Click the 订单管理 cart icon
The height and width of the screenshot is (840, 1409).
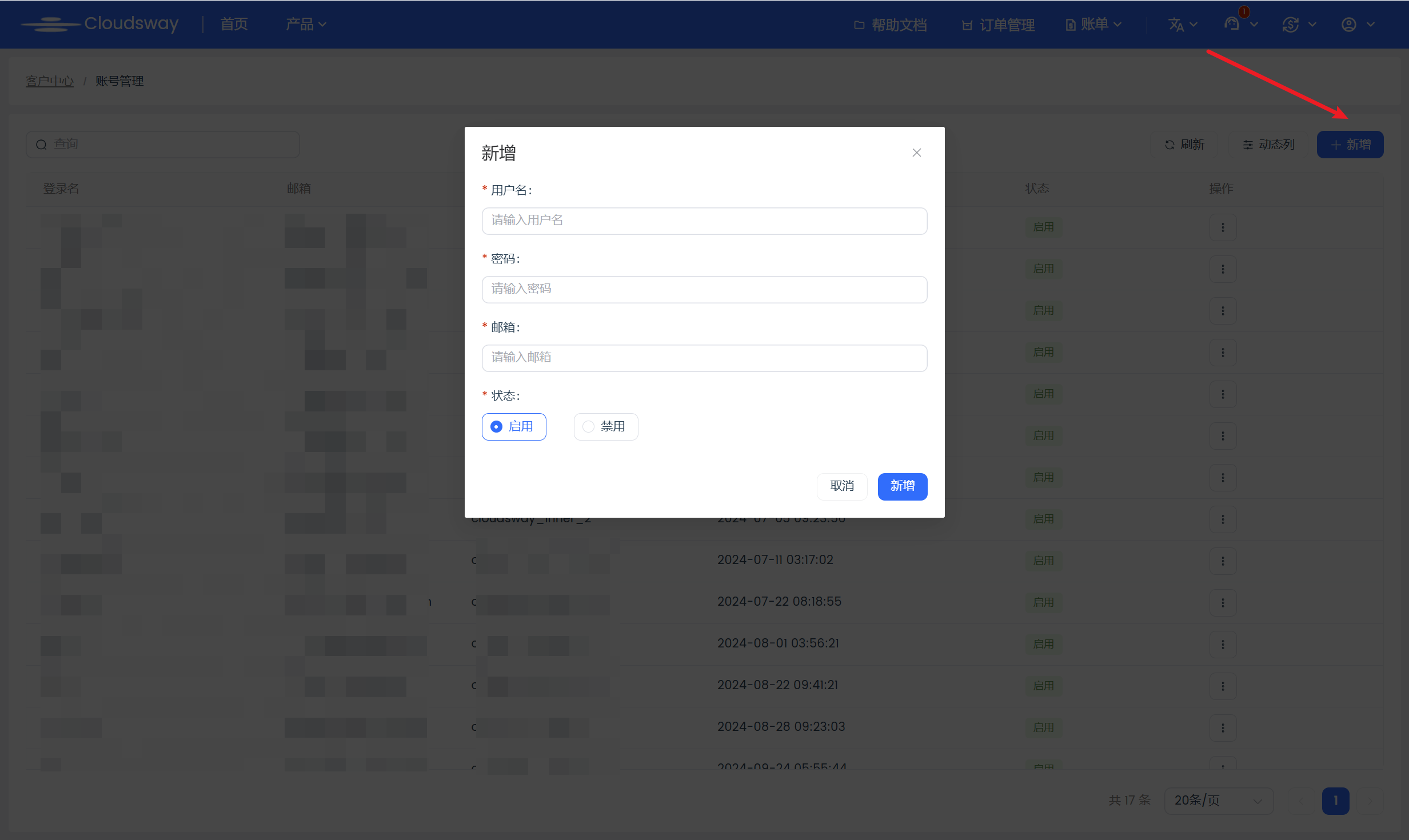point(967,25)
